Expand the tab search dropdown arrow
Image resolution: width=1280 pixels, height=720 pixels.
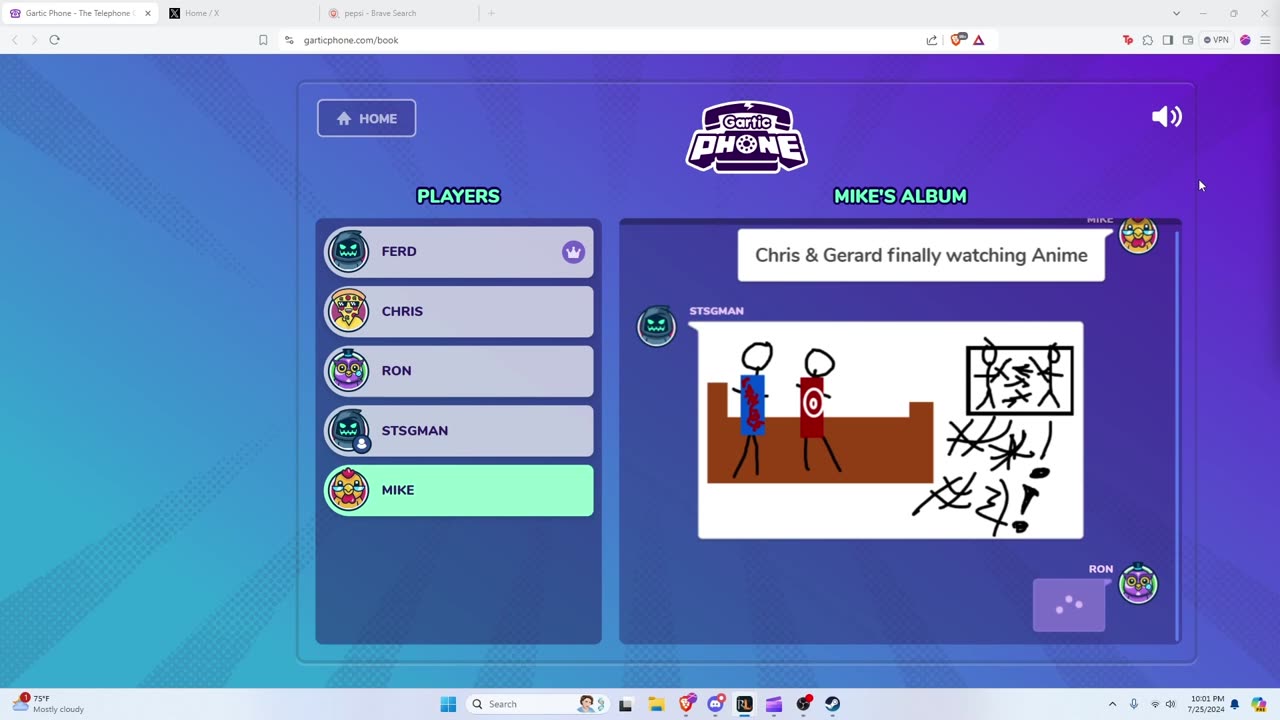(1176, 13)
